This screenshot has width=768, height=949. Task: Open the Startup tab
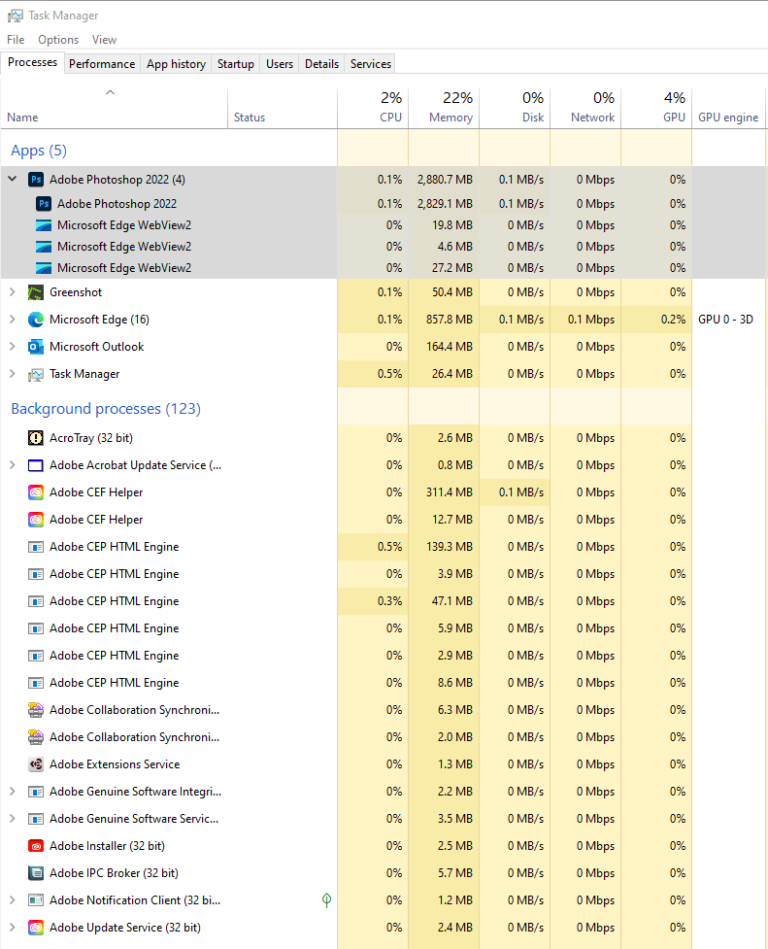(236, 64)
